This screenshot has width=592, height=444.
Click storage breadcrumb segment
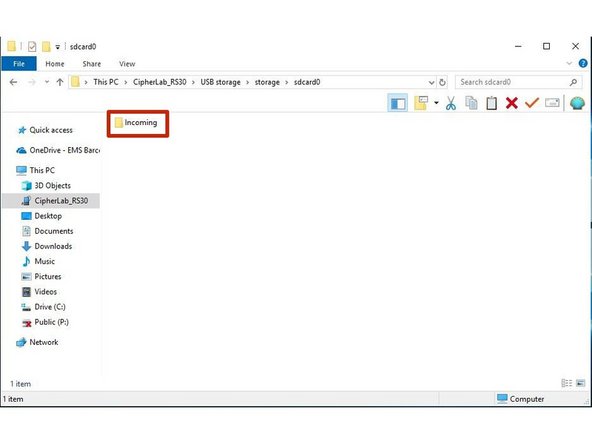[x=267, y=82]
